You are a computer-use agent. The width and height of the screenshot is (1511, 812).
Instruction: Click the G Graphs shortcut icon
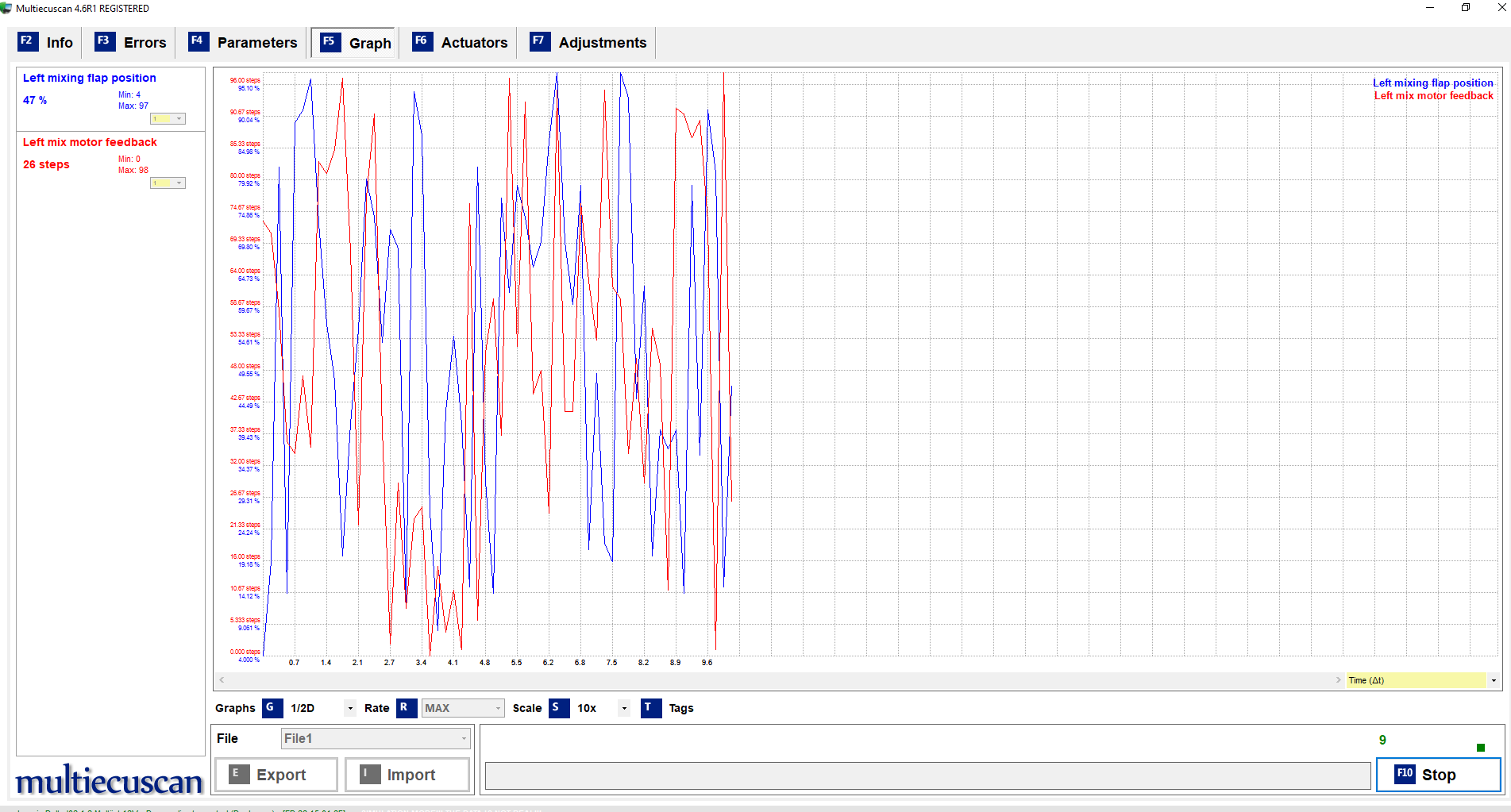pos(272,708)
